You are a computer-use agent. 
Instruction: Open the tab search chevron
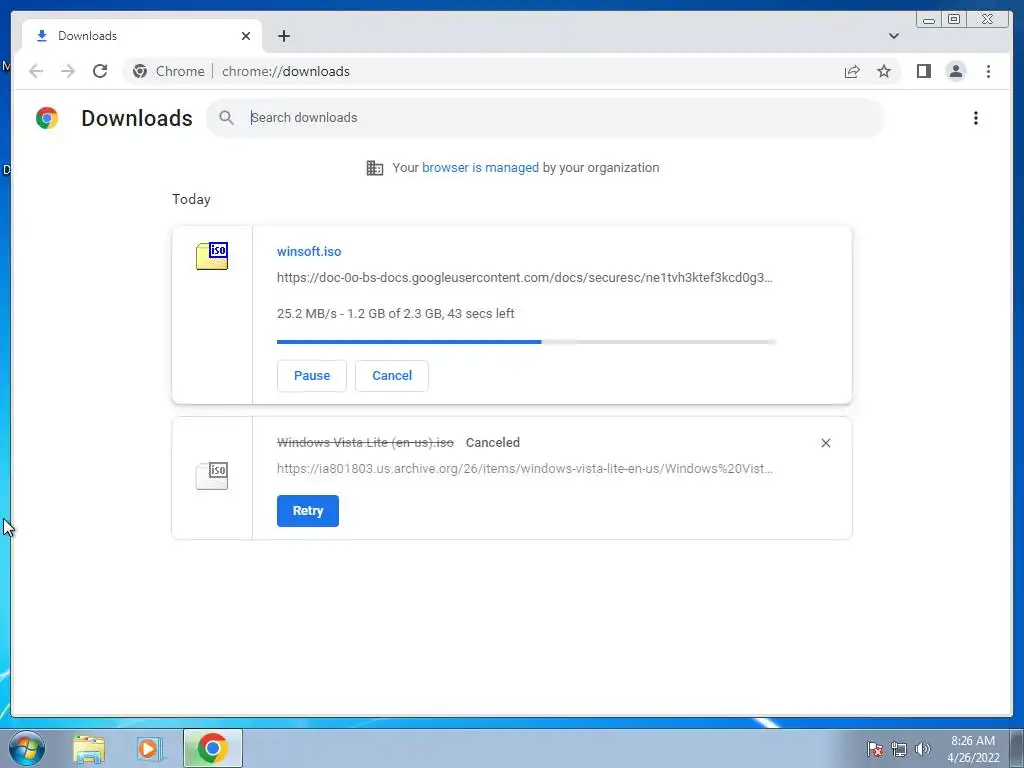893,36
